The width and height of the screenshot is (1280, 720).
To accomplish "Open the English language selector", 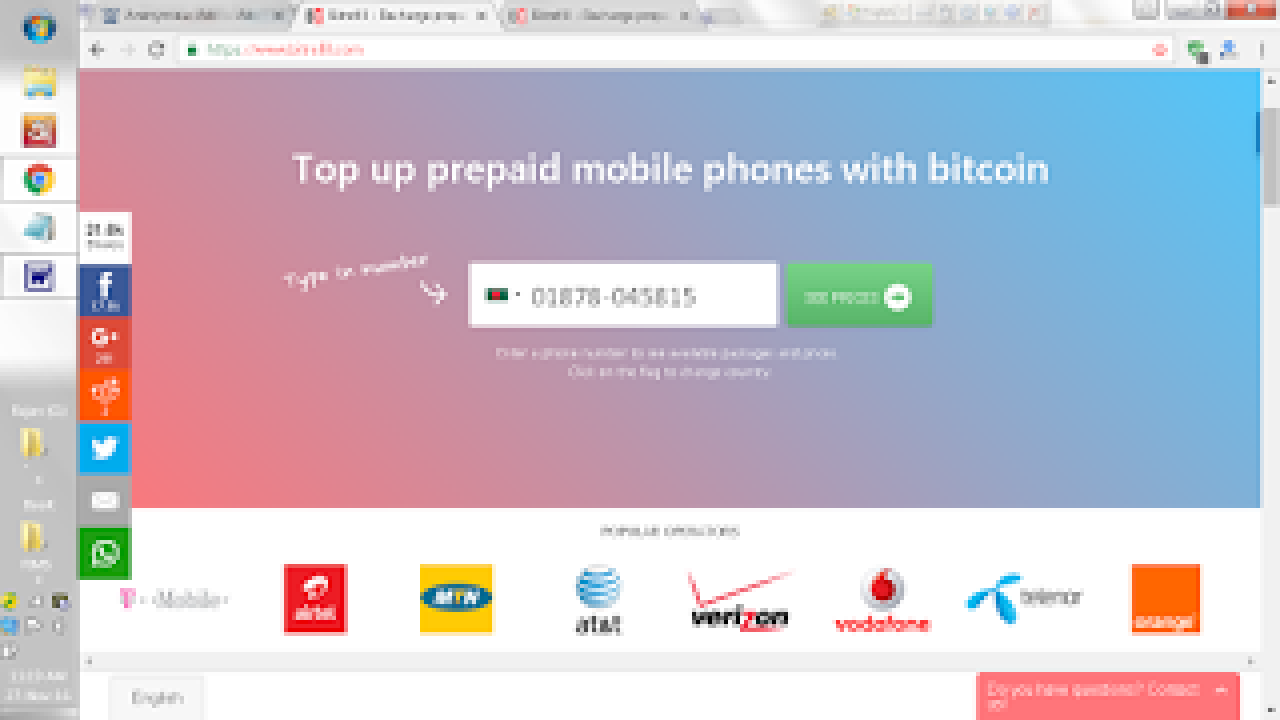I will (x=156, y=698).
